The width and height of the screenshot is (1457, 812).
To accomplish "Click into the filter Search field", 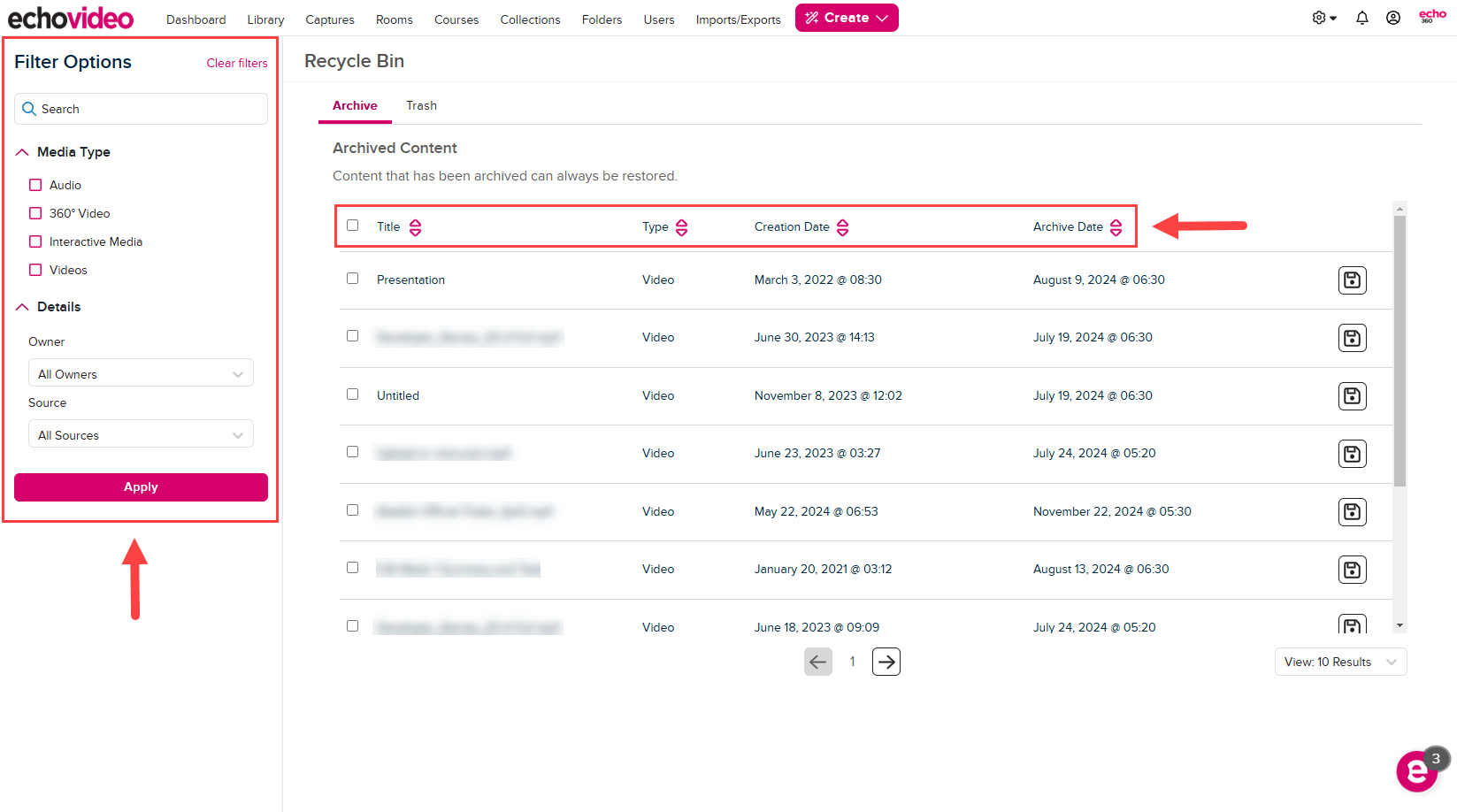I will (x=142, y=109).
